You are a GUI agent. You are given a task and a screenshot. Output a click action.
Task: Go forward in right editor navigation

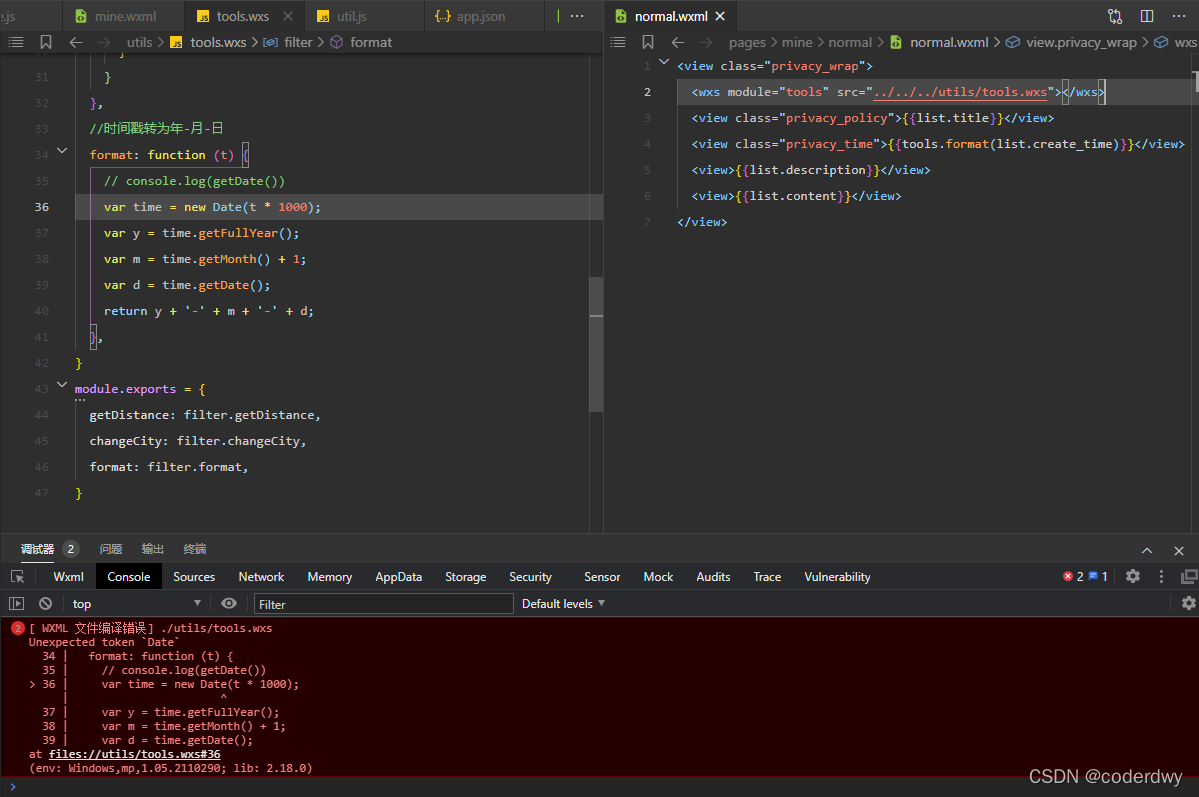click(706, 42)
